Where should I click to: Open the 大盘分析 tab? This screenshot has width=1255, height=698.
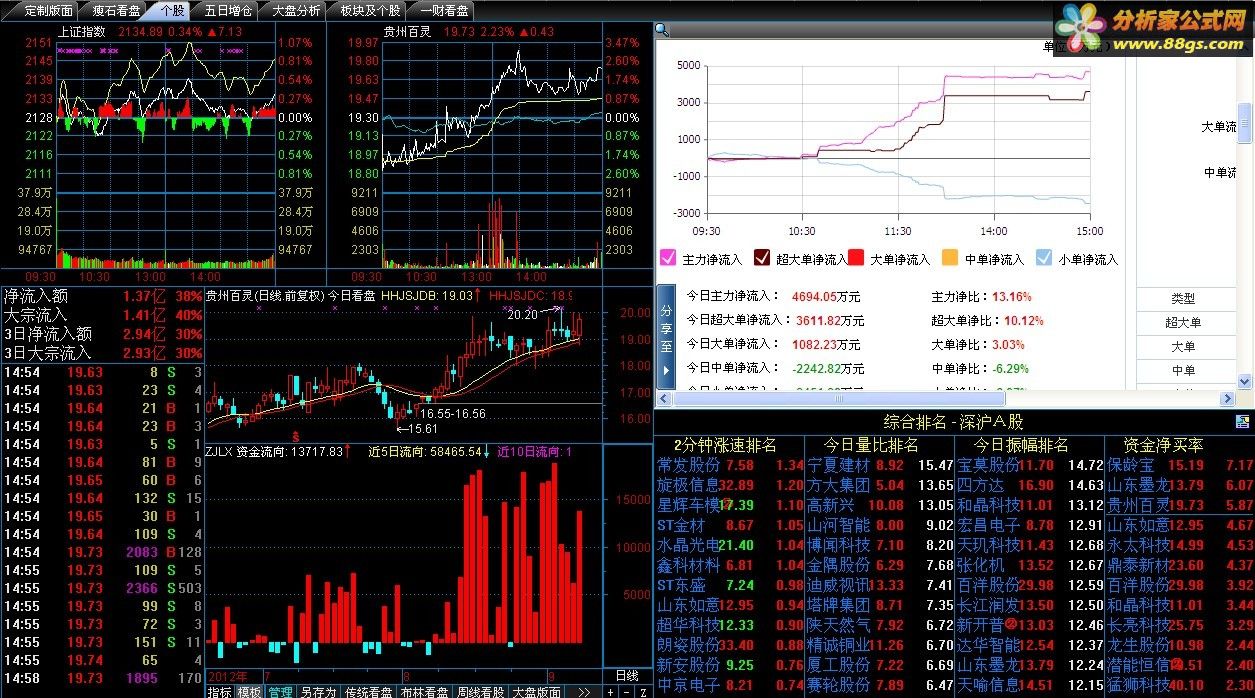297,11
